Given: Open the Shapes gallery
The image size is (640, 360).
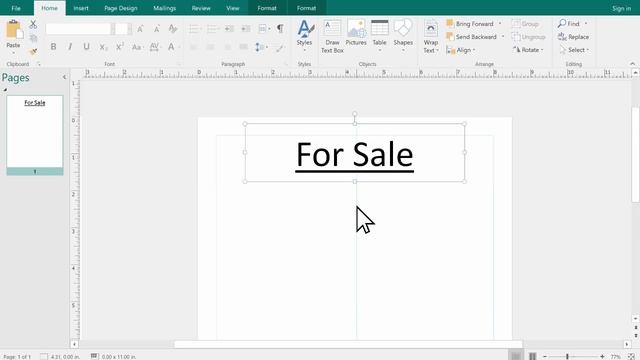Looking at the screenshot, I should (x=403, y=36).
